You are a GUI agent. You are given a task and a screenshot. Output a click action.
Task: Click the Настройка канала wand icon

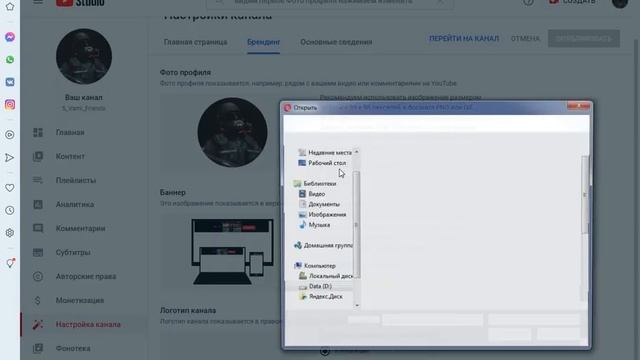click(38, 324)
